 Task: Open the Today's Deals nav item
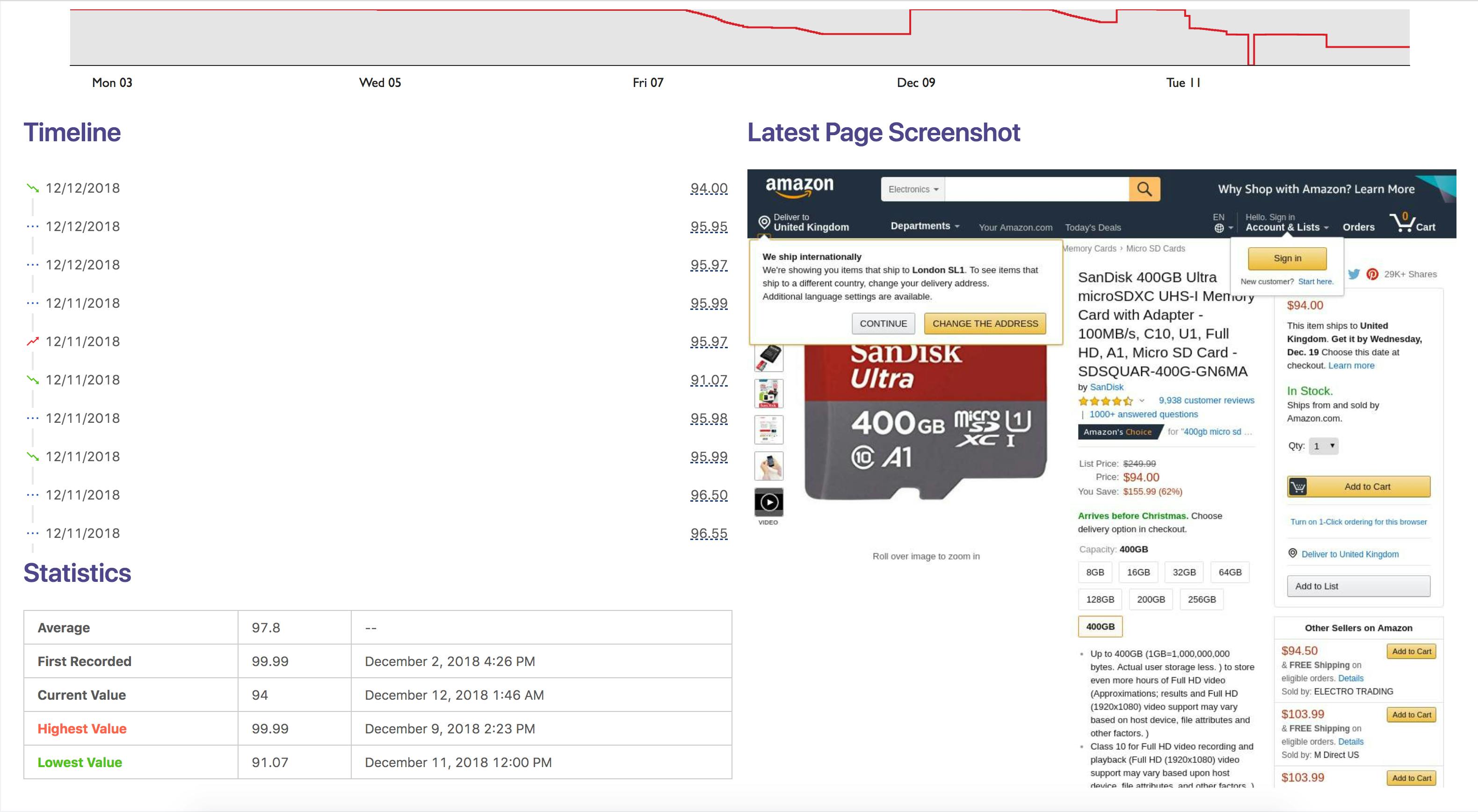(1093, 227)
